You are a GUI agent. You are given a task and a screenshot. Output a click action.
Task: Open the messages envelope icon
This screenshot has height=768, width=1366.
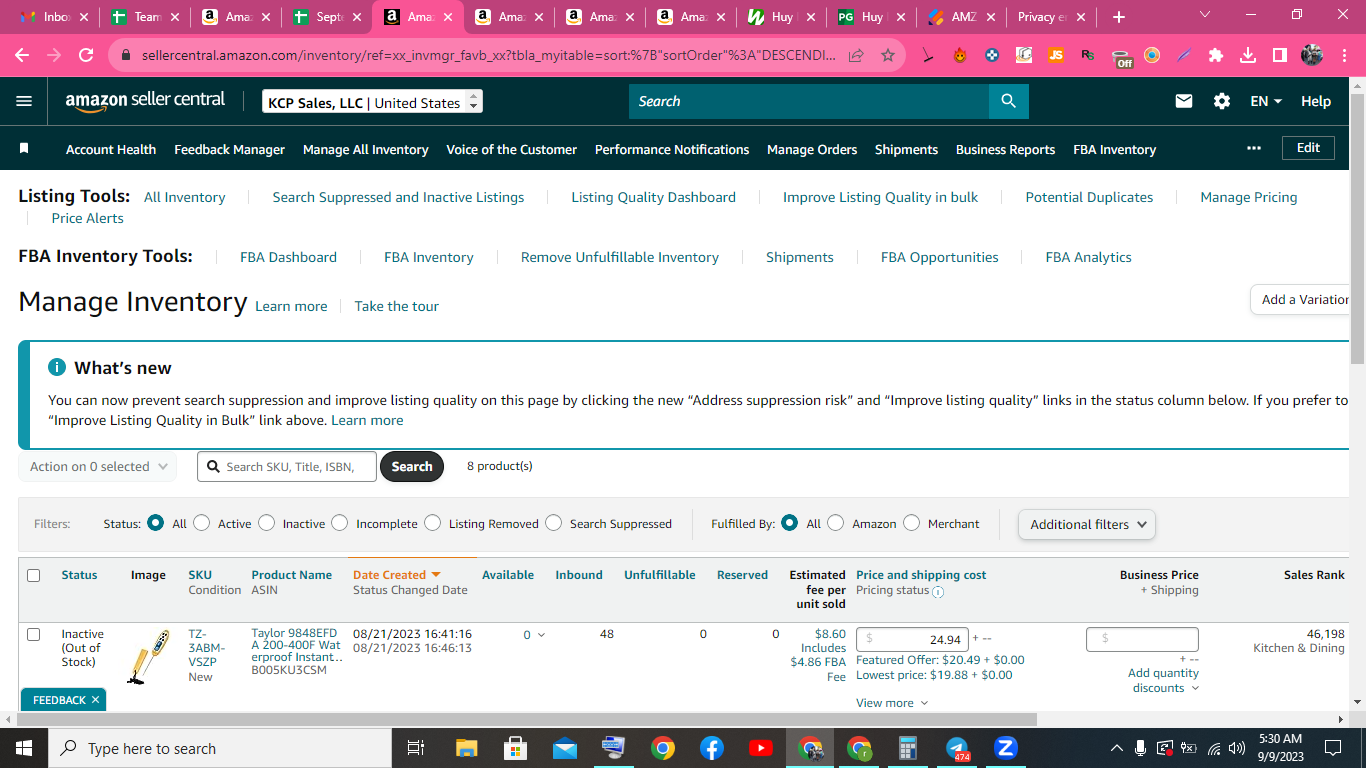pyautogui.click(x=1184, y=101)
